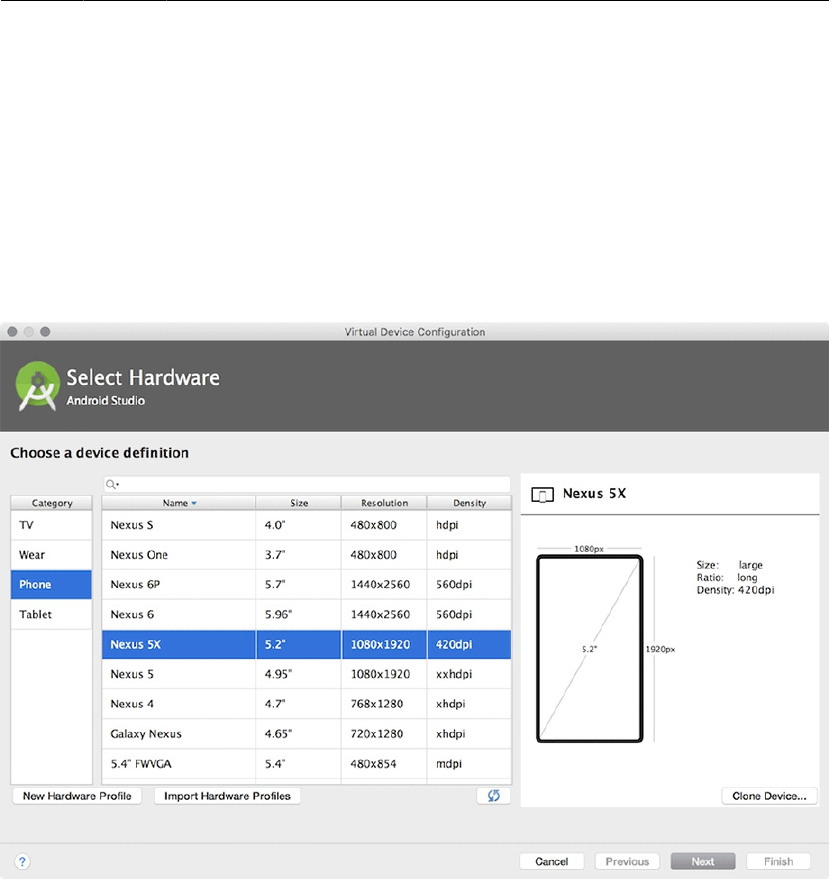The image size is (829, 879).
Task: Click the Nexus 5X phone outline preview
Action: pyautogui.click(x=590, y=649)
